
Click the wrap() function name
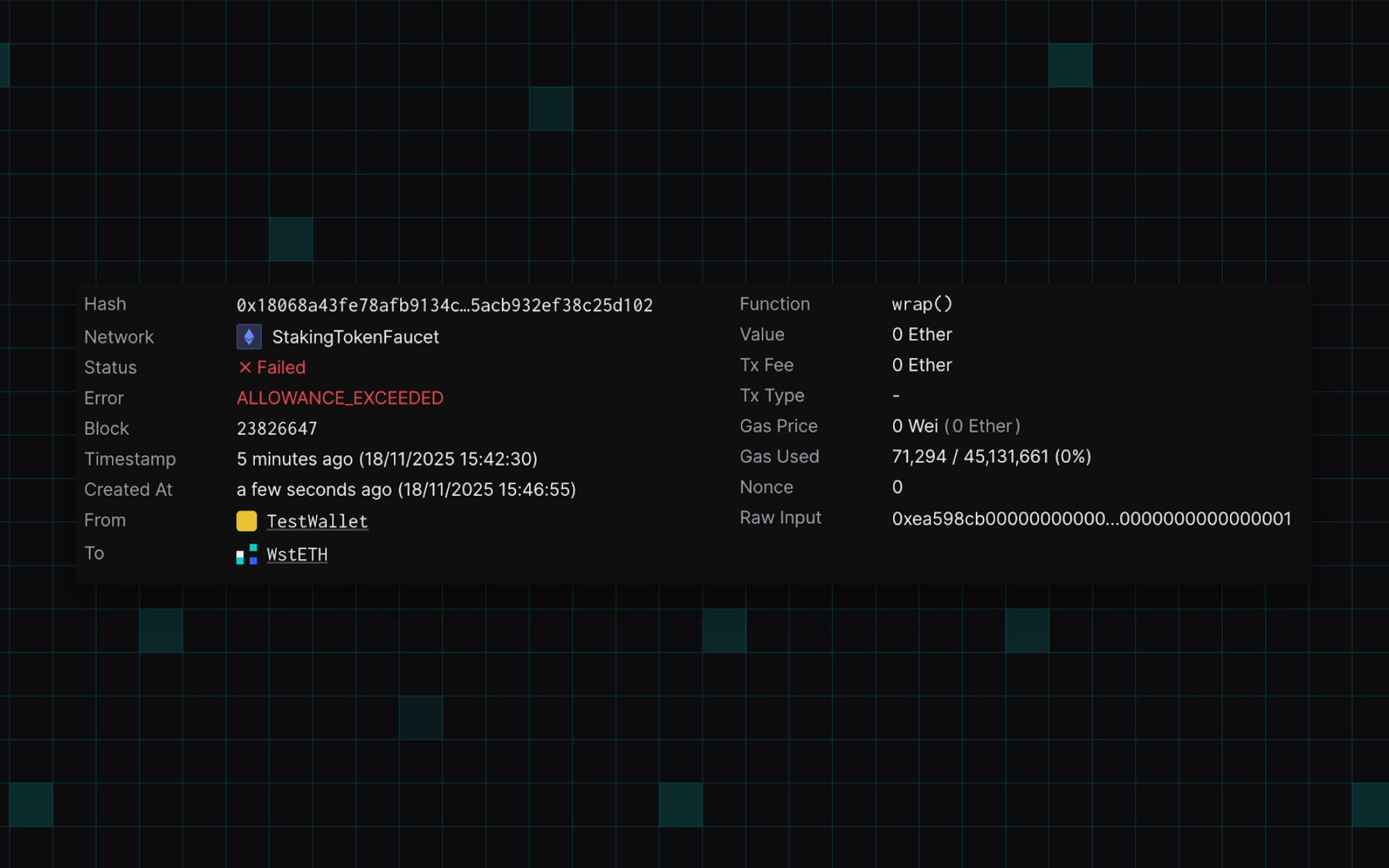[x=922, y=304]
